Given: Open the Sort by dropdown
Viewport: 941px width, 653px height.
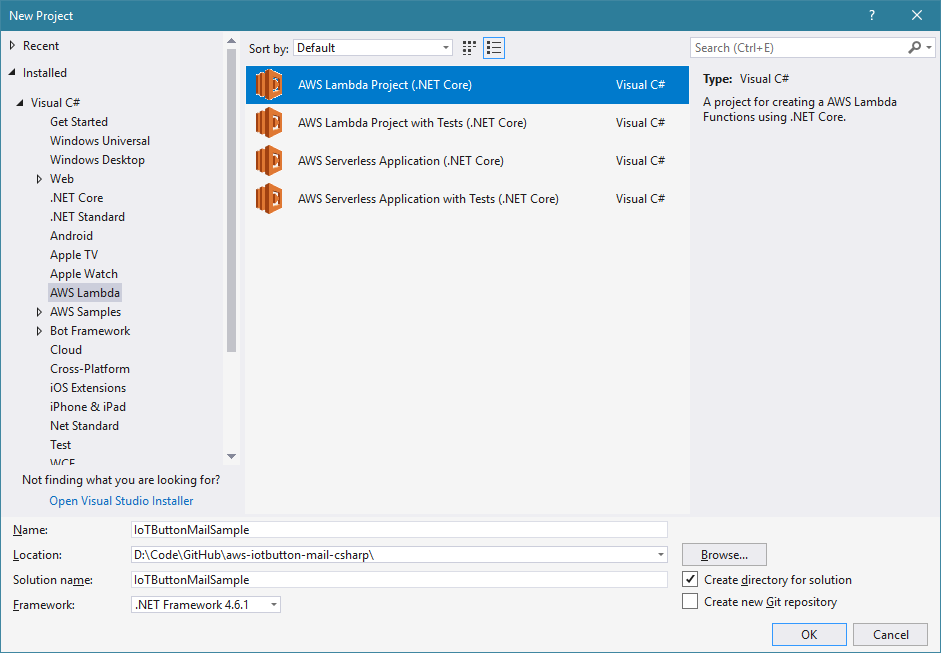Looking at the screenshot, I should tap(374, 48).
